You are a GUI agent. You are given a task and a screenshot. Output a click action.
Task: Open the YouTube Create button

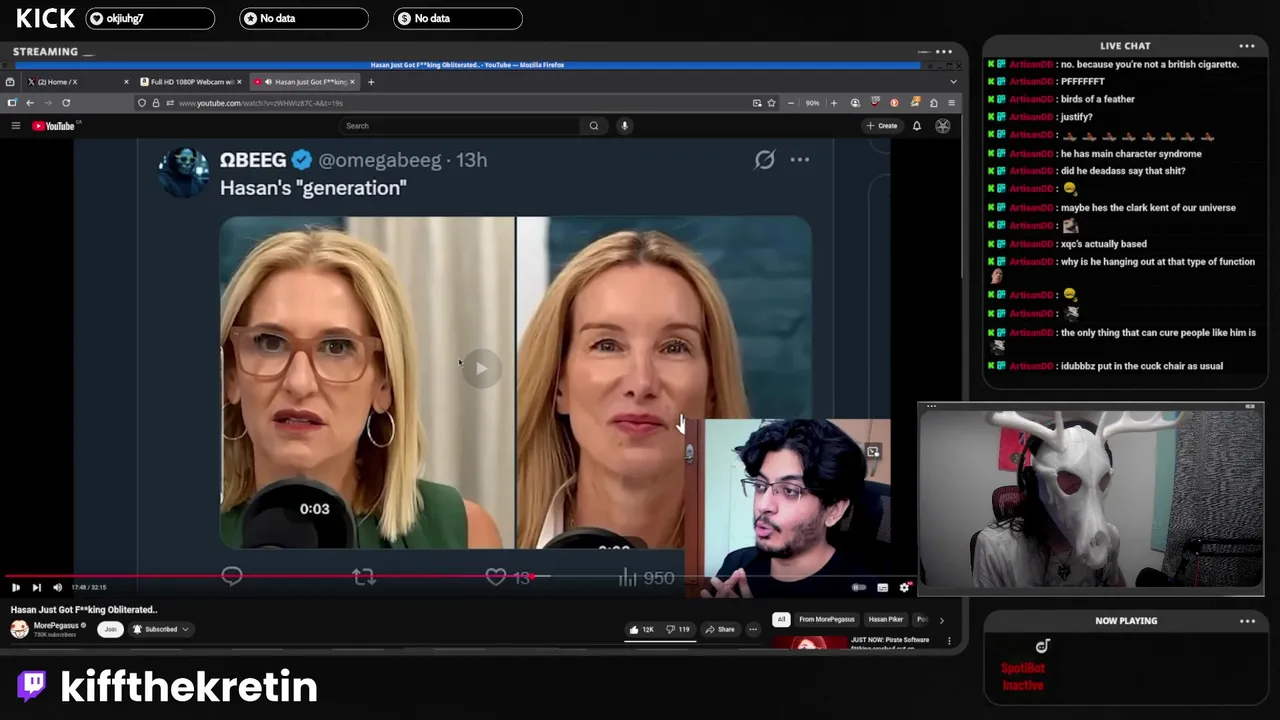(x=882, y=126)
